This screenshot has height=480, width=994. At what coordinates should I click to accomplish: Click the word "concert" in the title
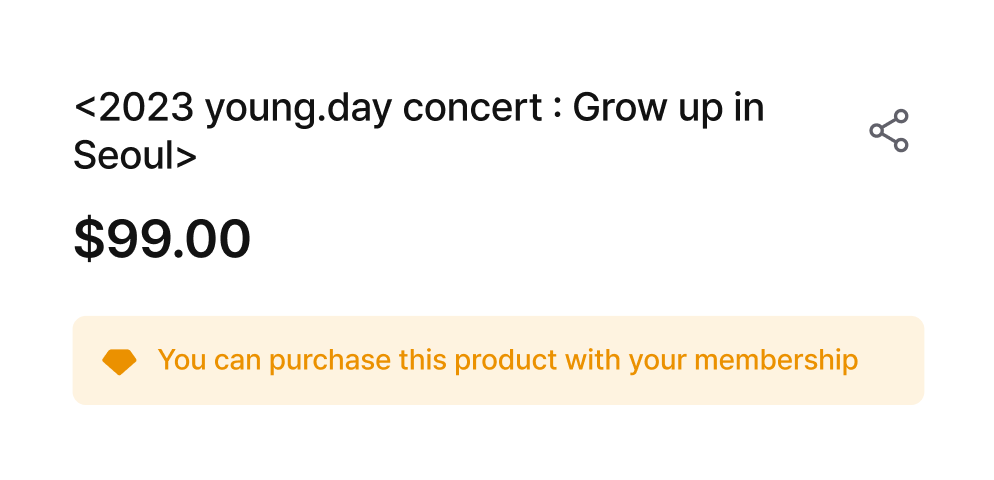pos(472,108)
